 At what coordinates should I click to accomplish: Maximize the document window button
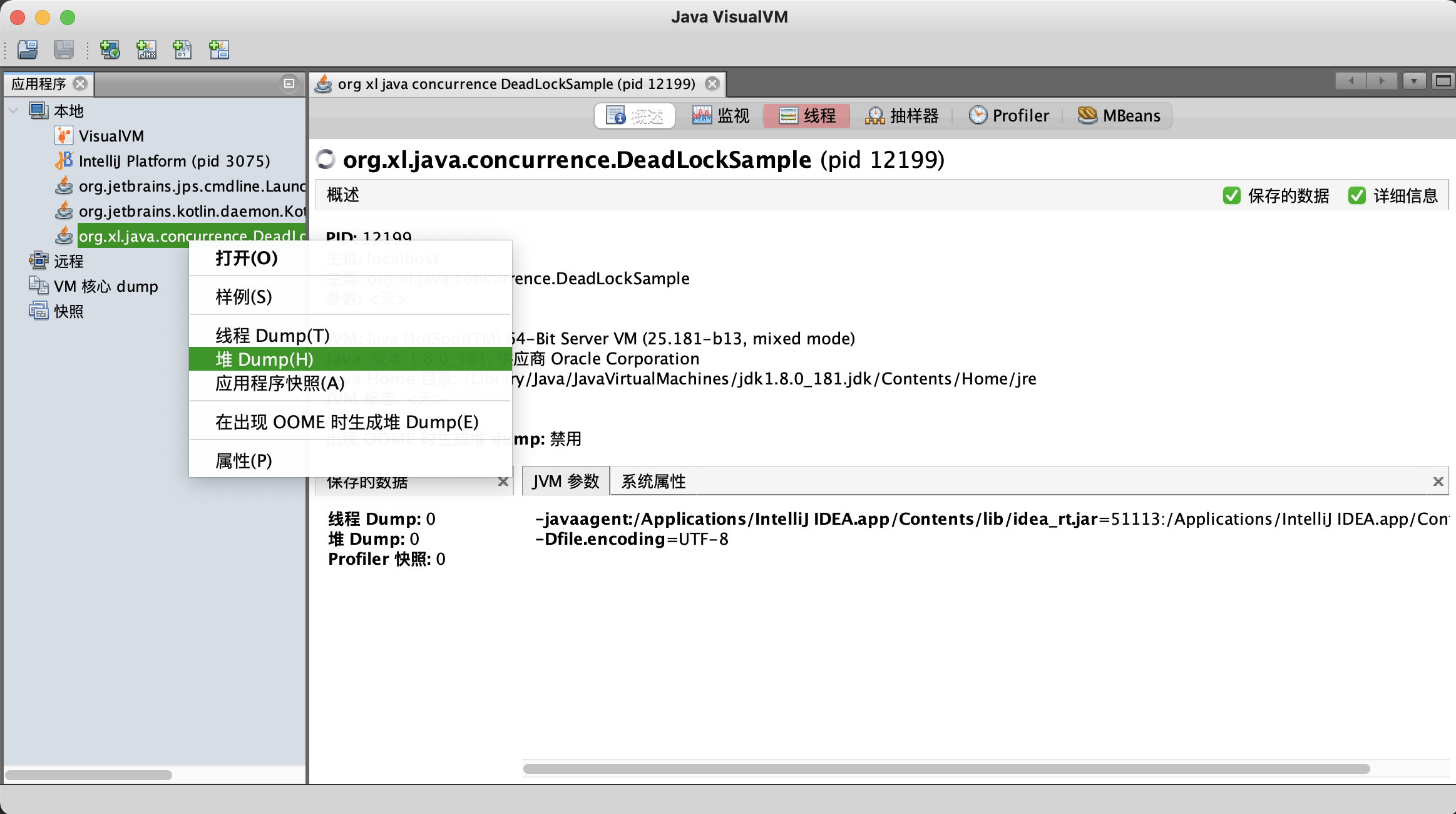point(1443,81)
